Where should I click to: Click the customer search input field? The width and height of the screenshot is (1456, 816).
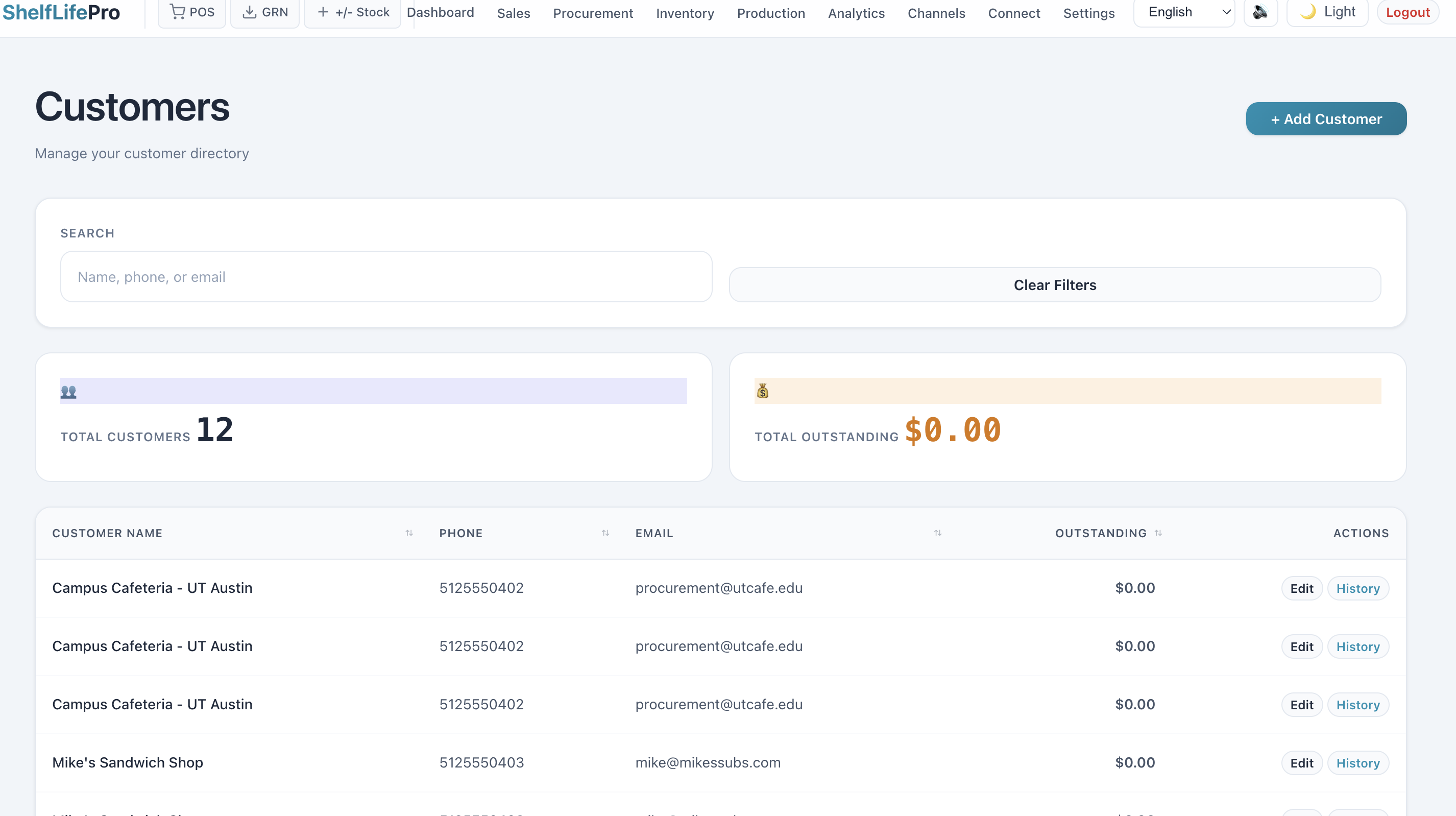(385, 277)
